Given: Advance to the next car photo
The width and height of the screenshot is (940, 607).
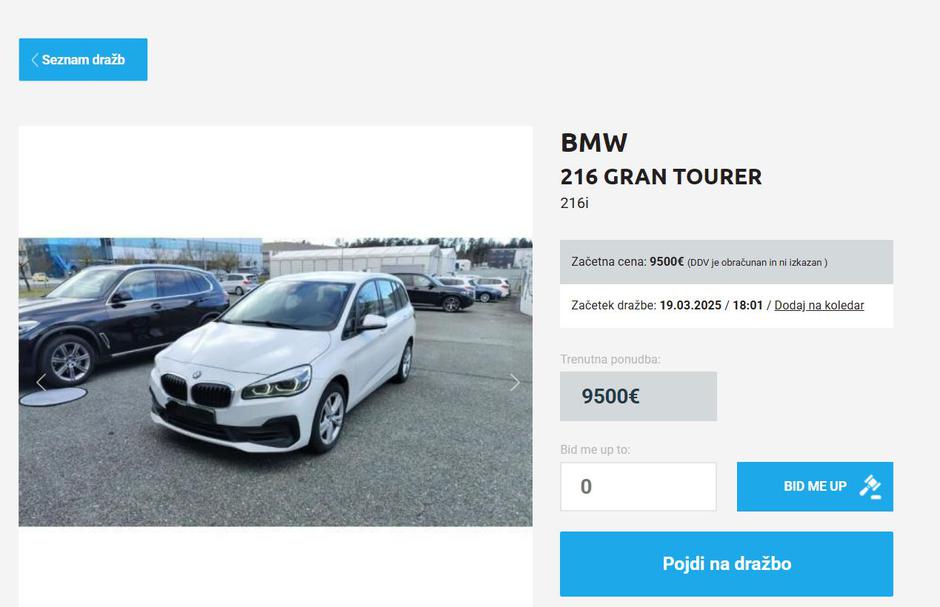Looking at the screenshot, I should click(x=514, y=382).
